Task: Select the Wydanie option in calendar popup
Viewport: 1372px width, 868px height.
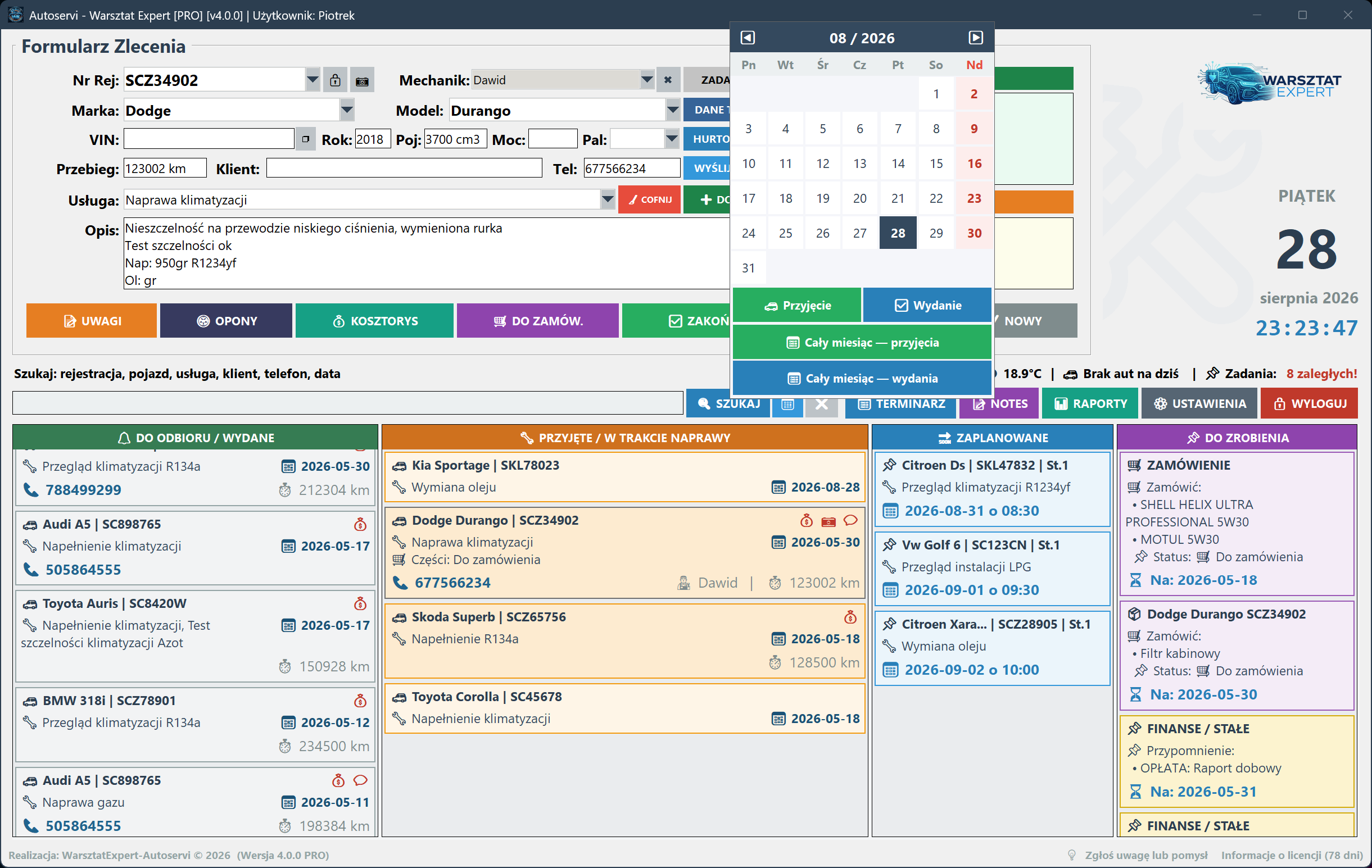Action: pyautogui.click(x=927, y=306)
